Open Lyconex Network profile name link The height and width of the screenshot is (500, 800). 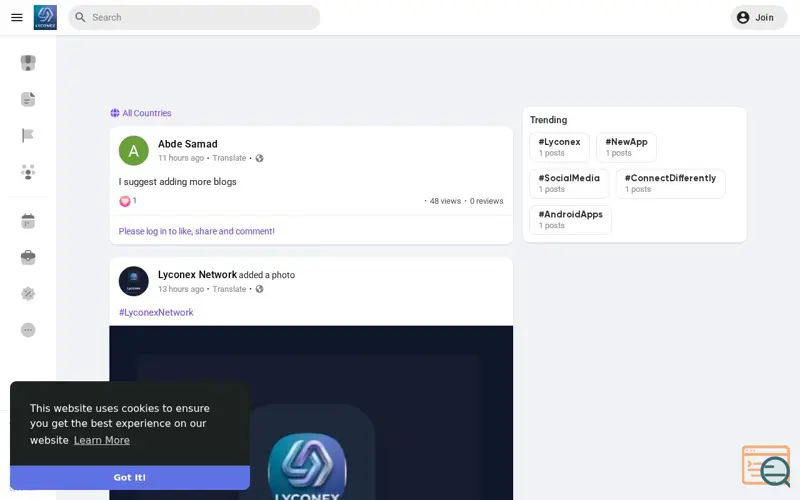pyautogui.click(x=197, y=274)
